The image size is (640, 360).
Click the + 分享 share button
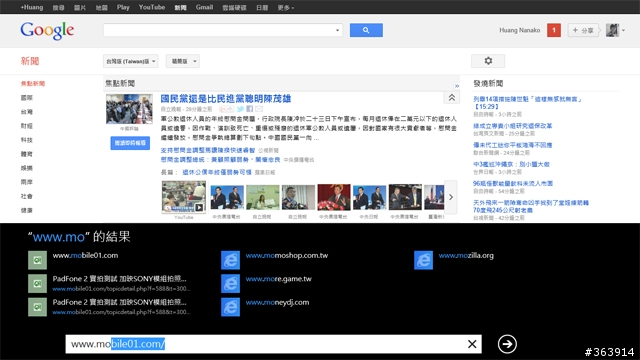pyautogui.click(x=583, y=30)
